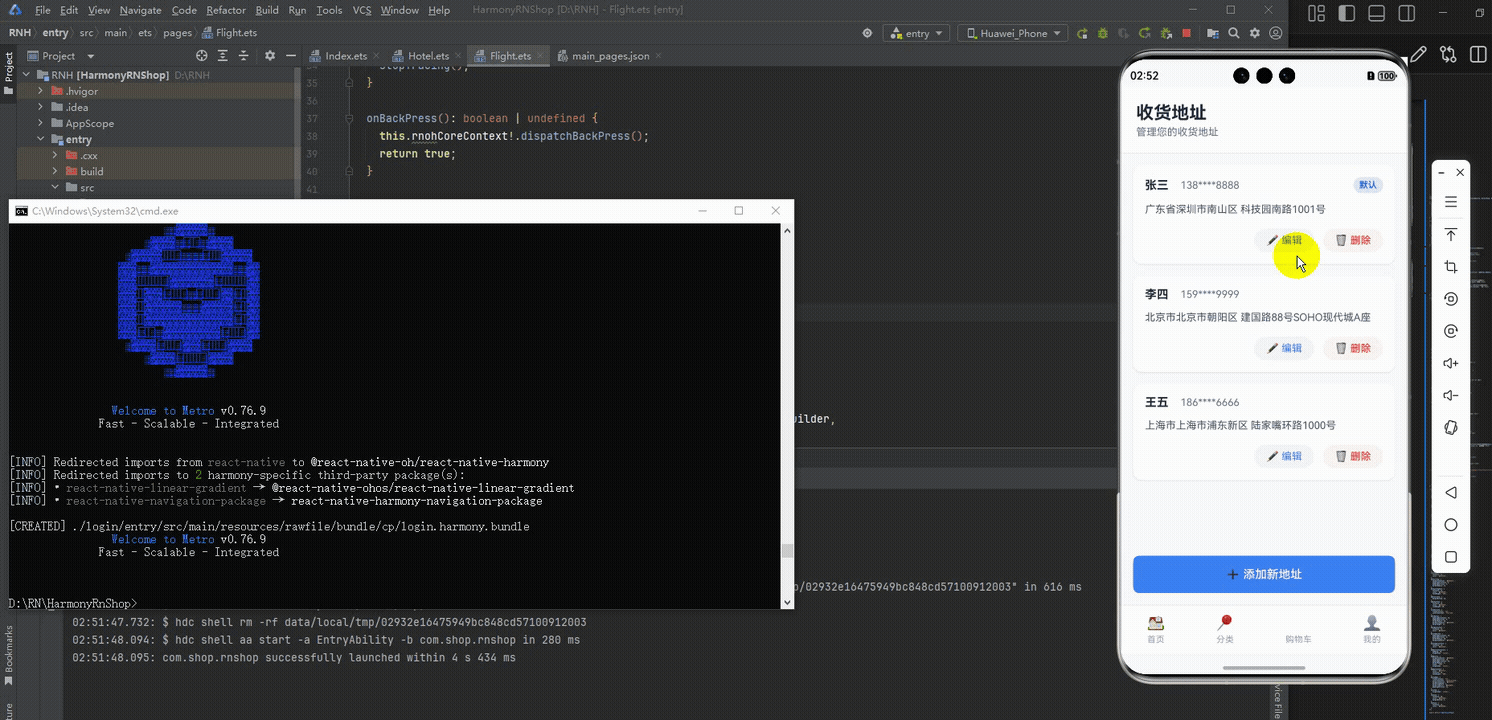This screenshot has height=720, width=1492.
Task: Open 首页 tab in phone bottom bar
Action: tap(1155, 629)
